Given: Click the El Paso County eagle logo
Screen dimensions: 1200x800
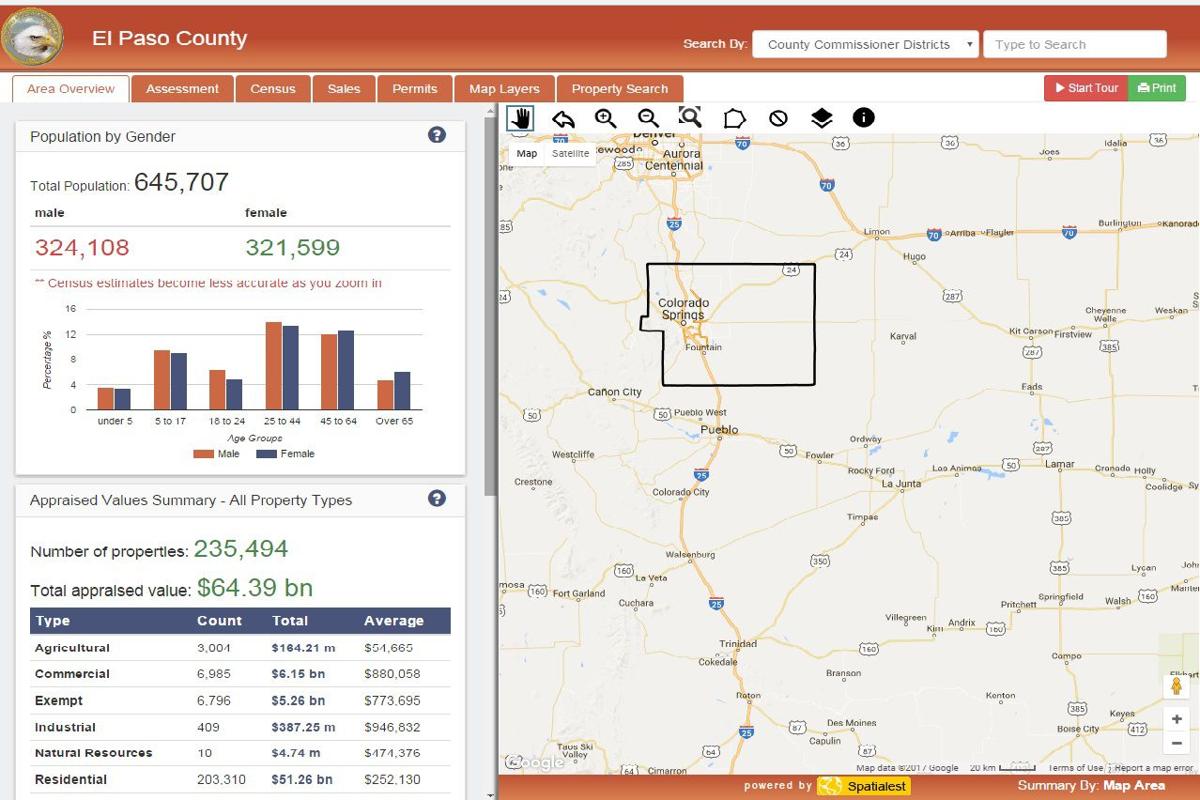Looking at the screenshot, I should click(x=33, y=38).
